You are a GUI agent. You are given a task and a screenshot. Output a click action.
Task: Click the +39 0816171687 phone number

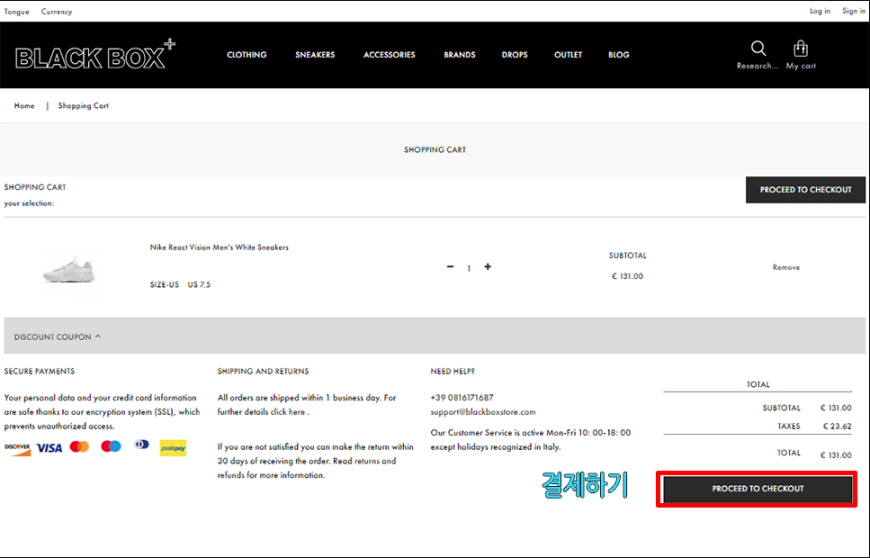462,398
